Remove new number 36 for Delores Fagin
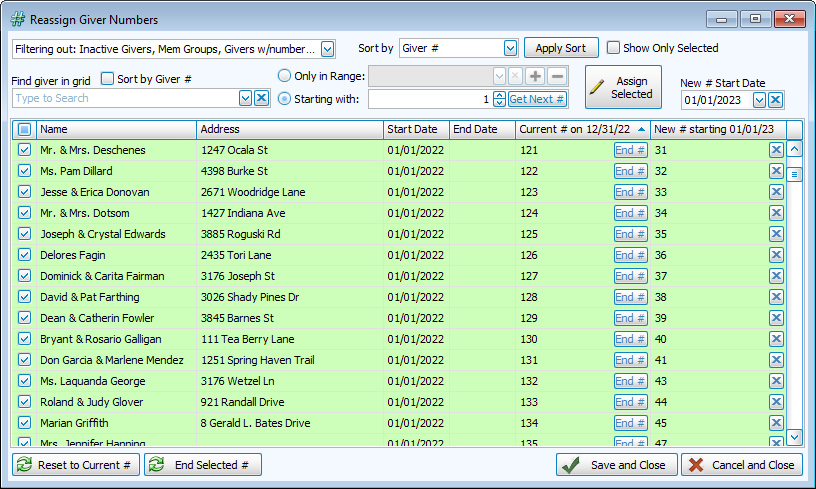816x489 pixels. pyautogui.click(x=776, y=255)
